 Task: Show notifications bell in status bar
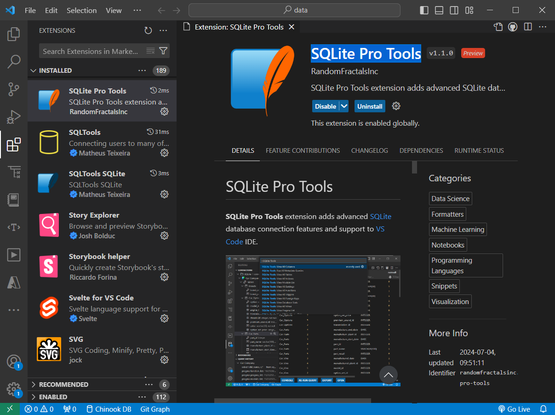[x=543, y=409]
